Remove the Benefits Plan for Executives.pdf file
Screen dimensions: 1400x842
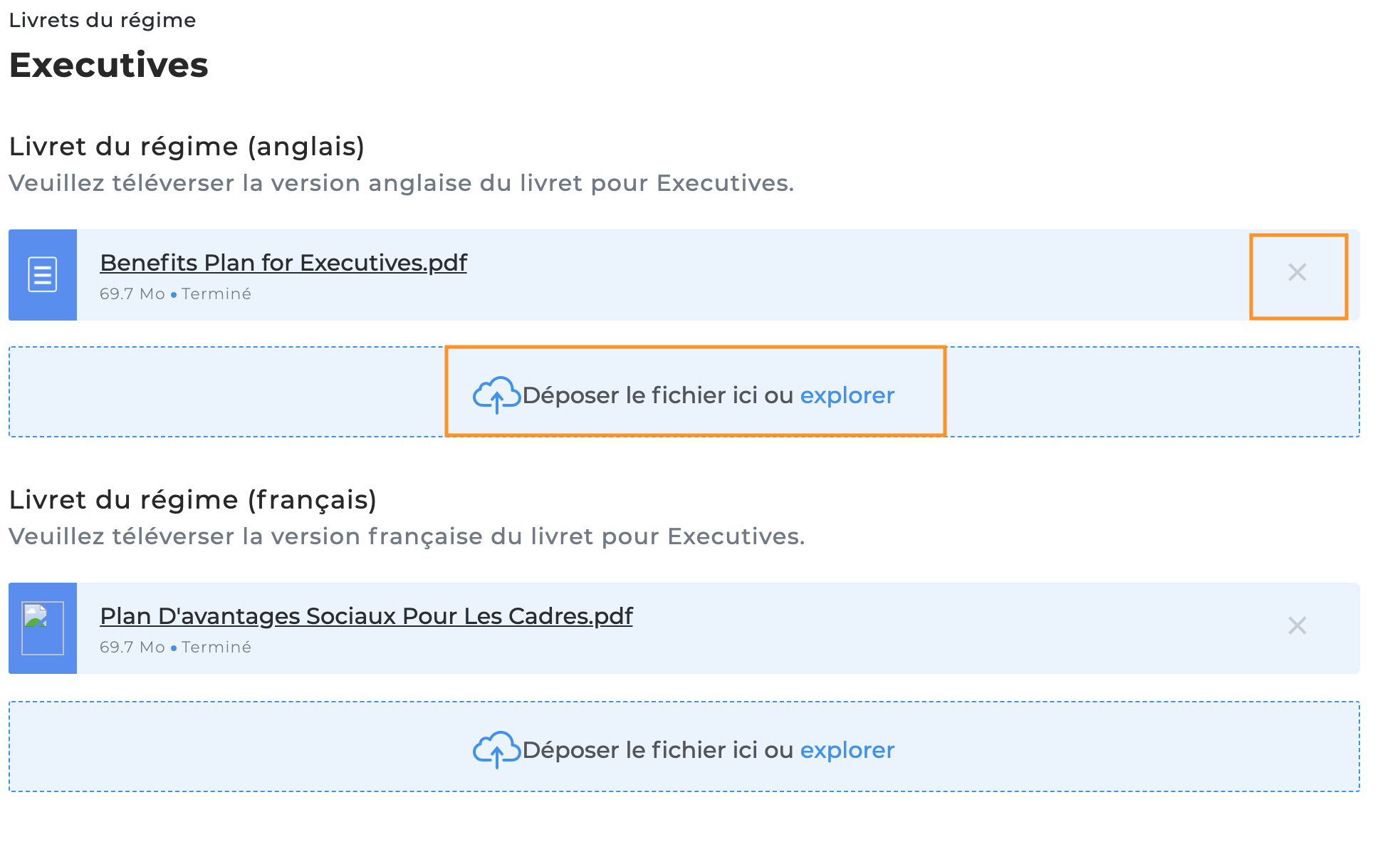tap(1297, 272)
